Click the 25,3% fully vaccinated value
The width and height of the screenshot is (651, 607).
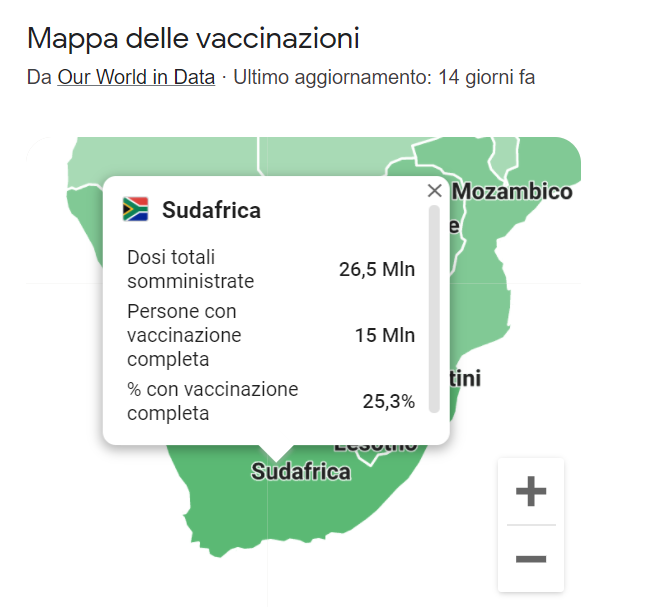click(x=389, y=401)
